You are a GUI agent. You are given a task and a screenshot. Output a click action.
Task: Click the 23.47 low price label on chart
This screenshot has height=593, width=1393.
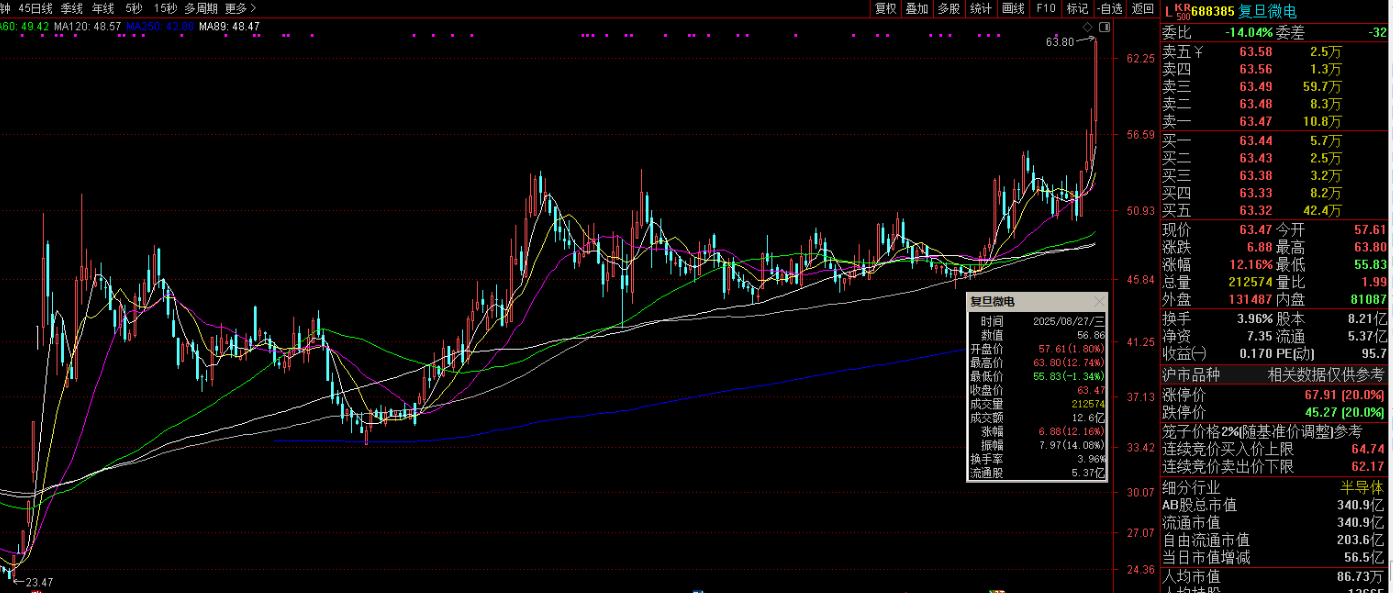[x=40, y=582]
